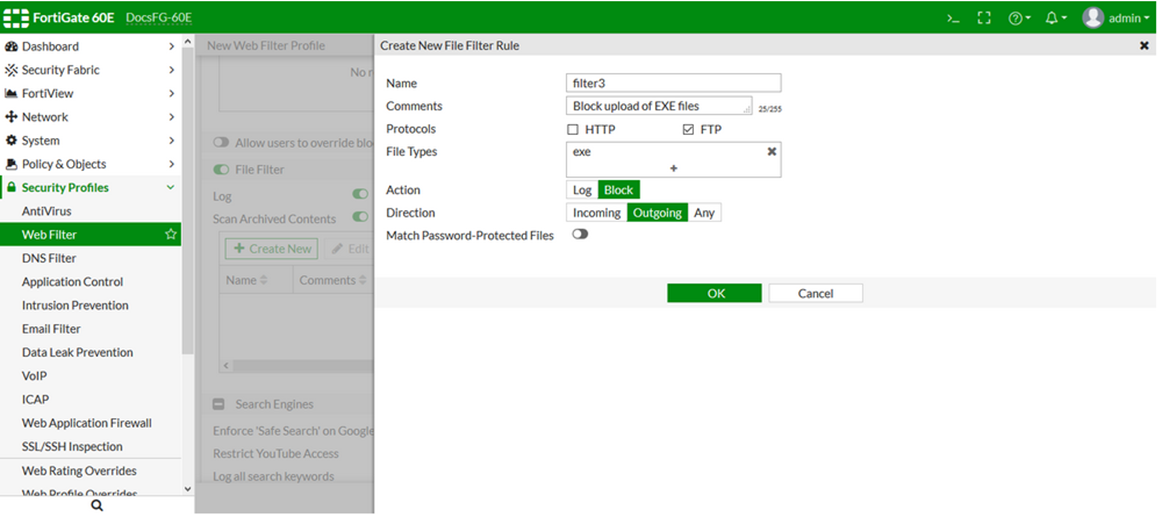Click the fullscreen toggle icon

984,19
